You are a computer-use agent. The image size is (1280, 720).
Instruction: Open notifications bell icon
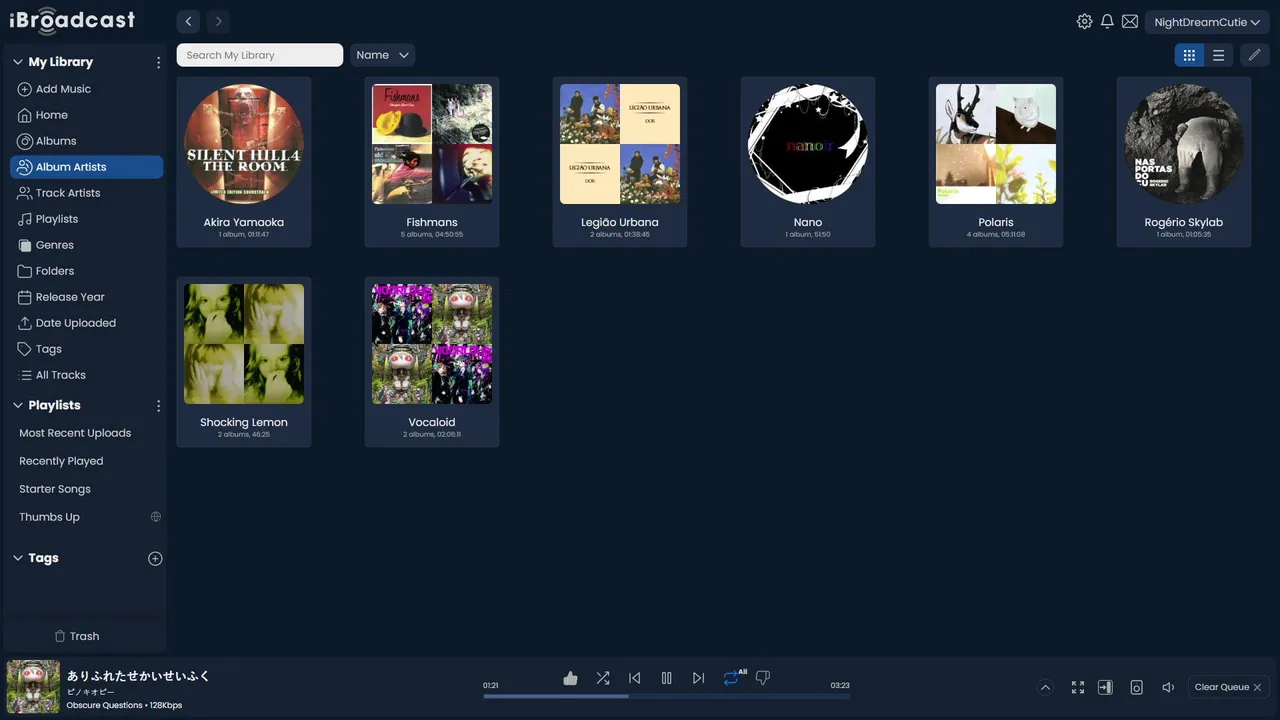1107,21
